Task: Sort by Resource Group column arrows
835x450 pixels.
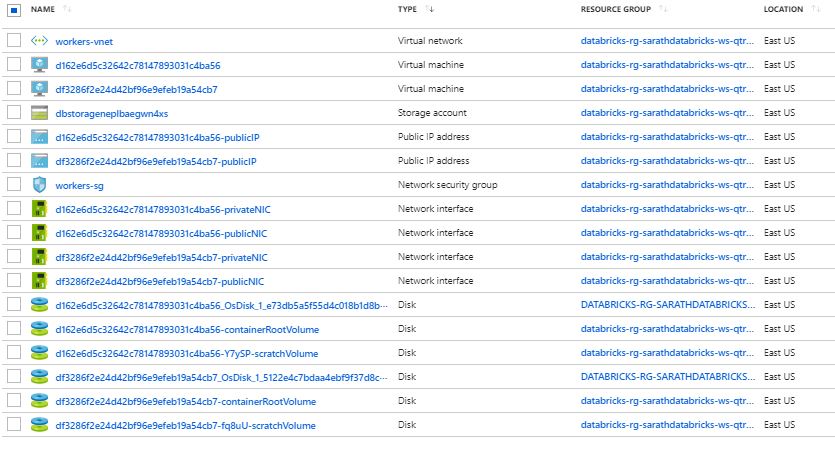Action: click(x=663, y=10)
